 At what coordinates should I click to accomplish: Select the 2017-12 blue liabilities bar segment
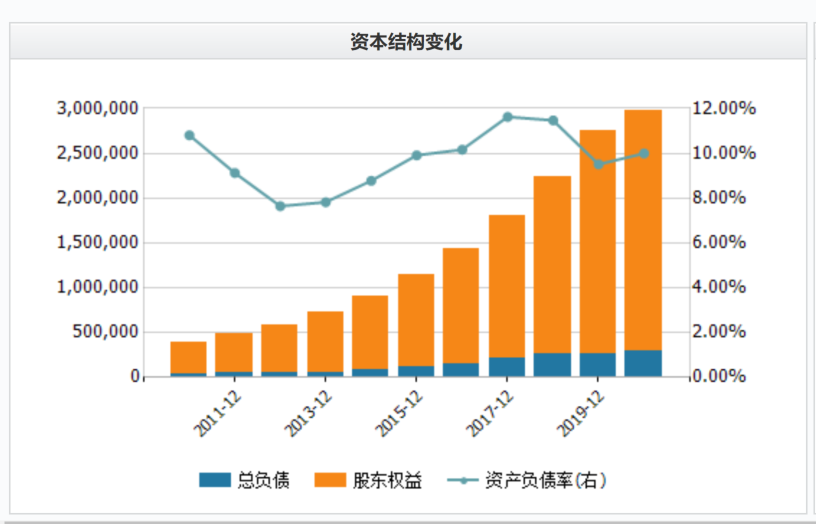coord(507,367)
